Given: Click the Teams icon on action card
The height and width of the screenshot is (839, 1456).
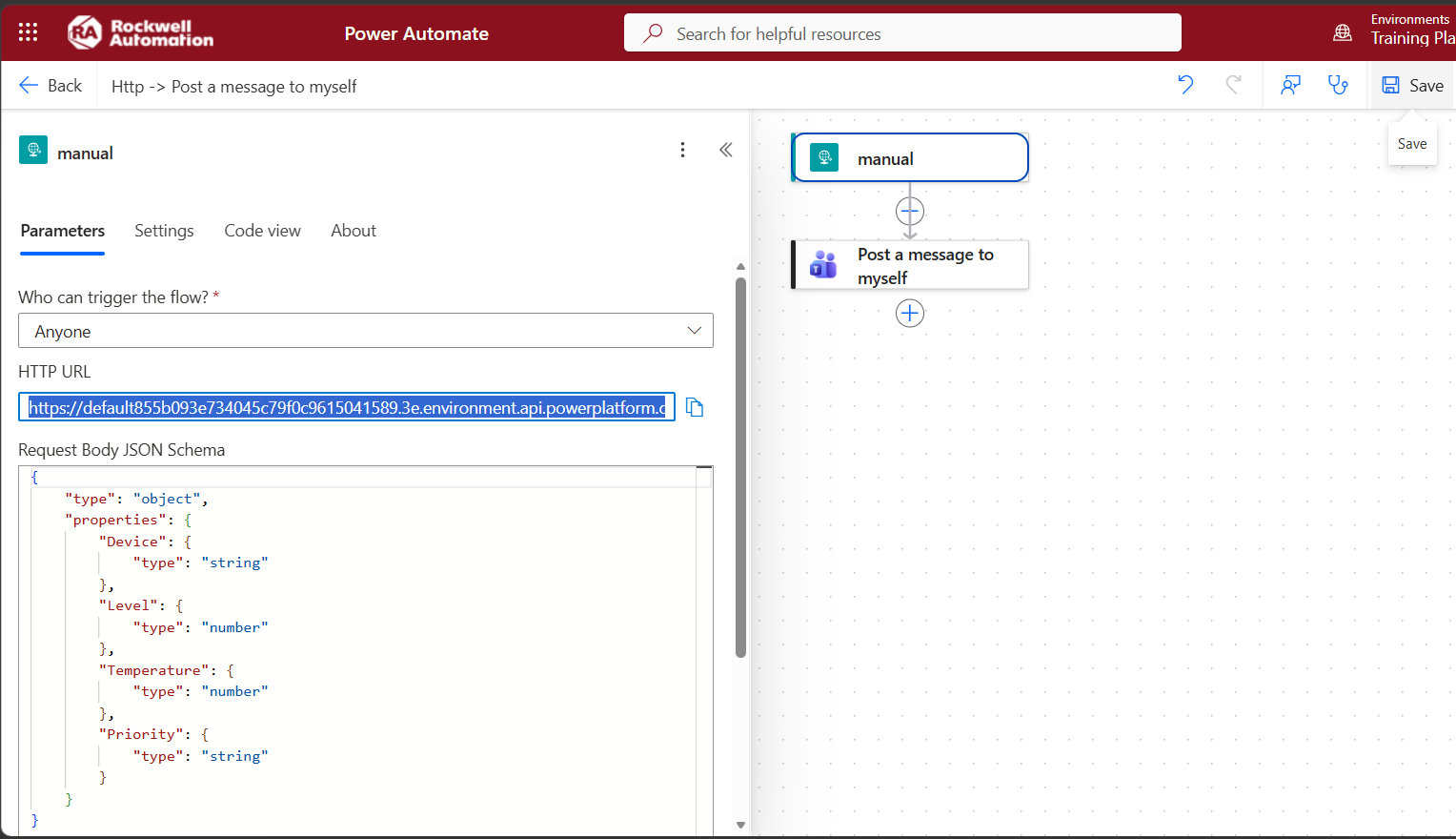Looking at the screenshot, I should (823, 265).
